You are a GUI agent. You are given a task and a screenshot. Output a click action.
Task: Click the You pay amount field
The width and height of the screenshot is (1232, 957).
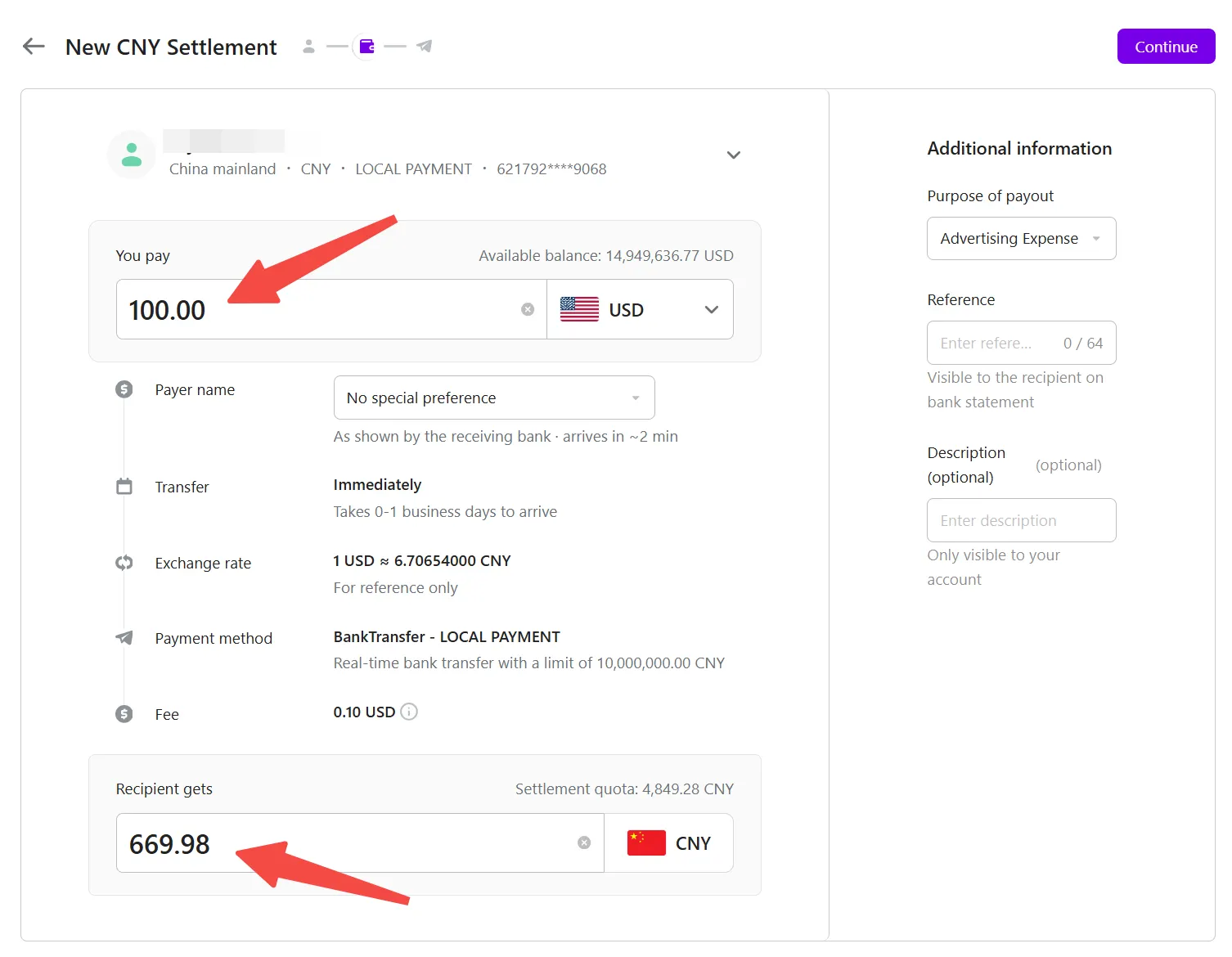[x=331, y=309]
